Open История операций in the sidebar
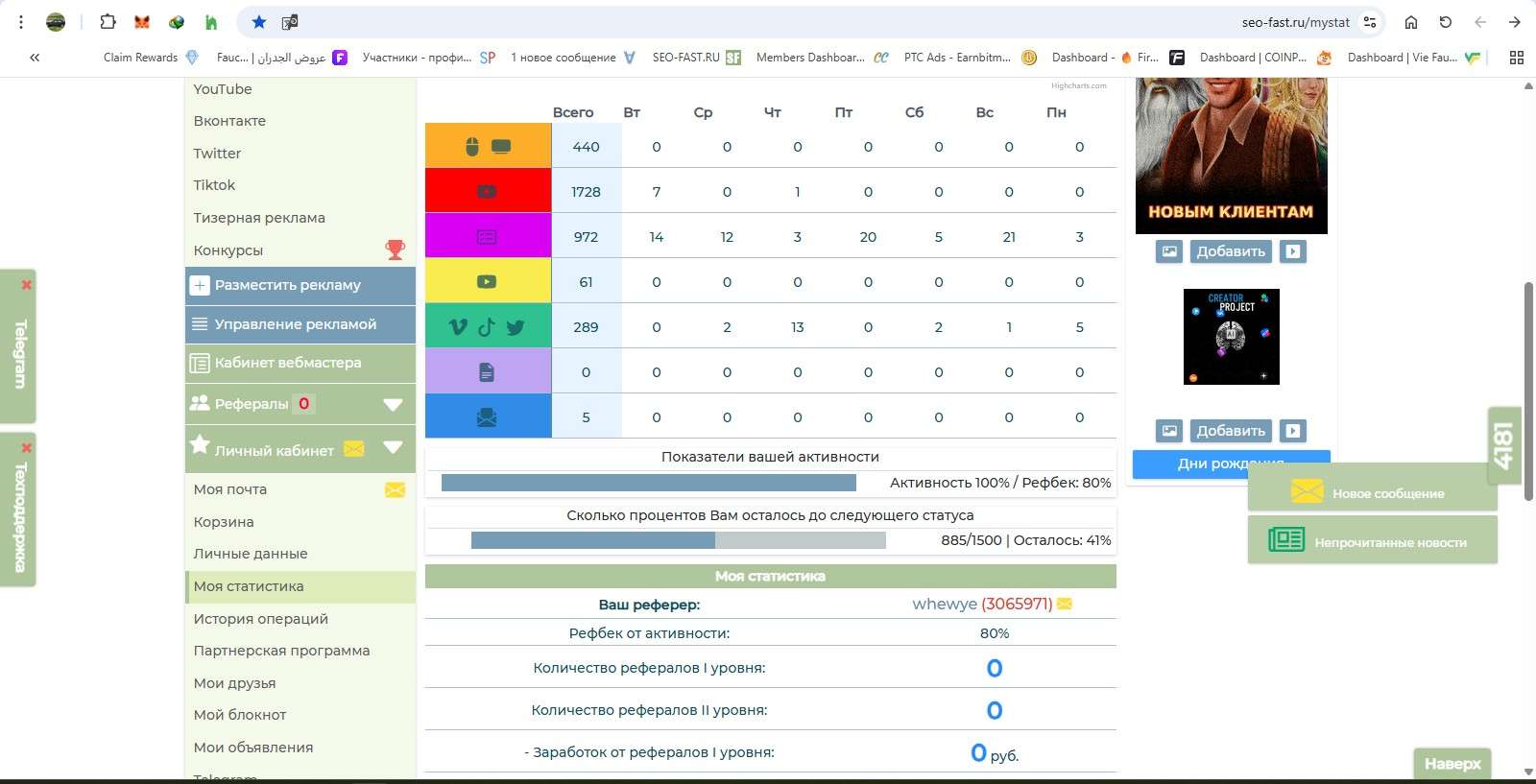The height and width of the screenshot is (784, 1536). [x=261, y=619]
